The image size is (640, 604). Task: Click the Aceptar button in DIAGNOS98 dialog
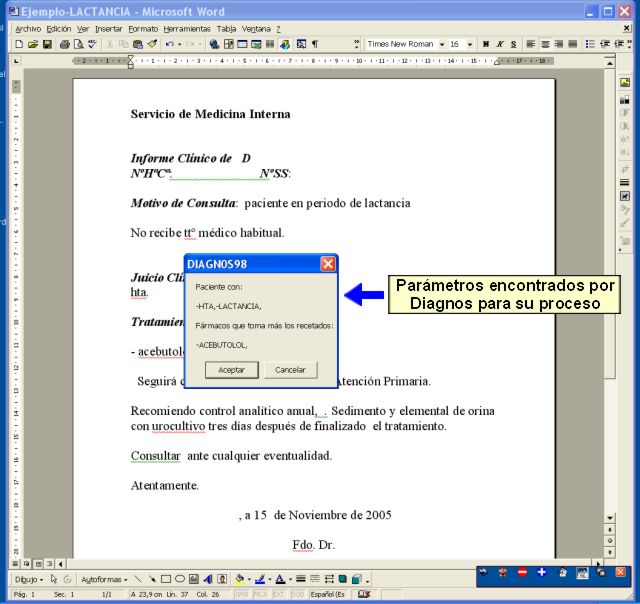tap(231, 370)
